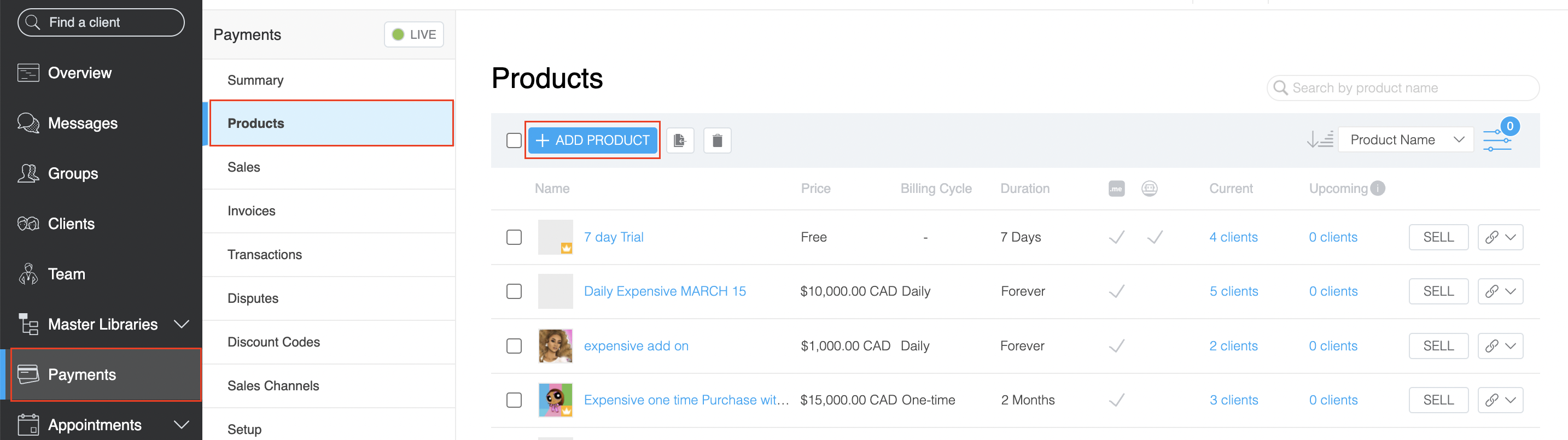Open the 7 day Trial product link
The width and height of the screenshot is (1568, 440).
[614, 237]
